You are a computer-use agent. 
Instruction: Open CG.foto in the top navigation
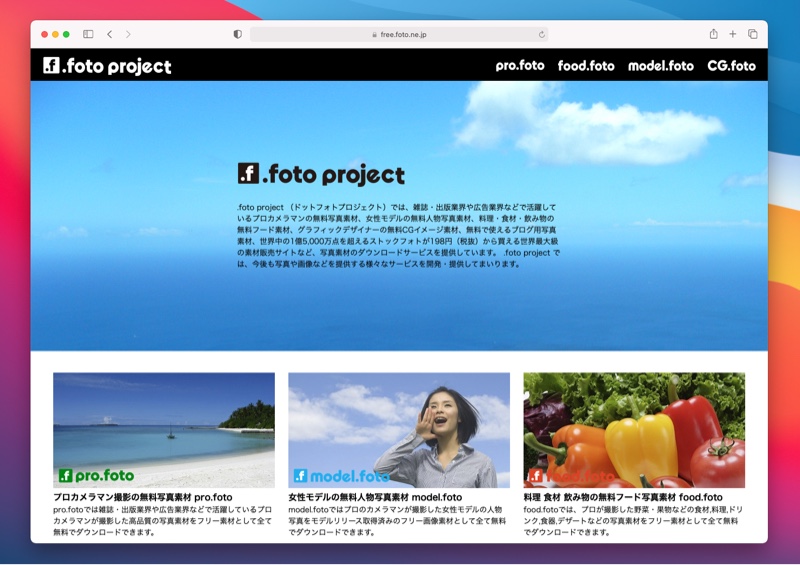[x=731, y=66]
